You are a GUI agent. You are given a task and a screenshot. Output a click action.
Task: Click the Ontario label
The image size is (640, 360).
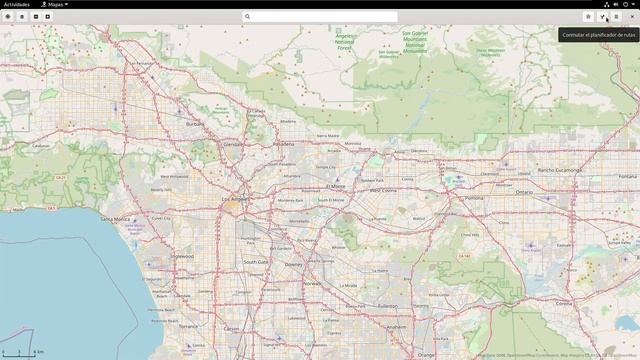[524, 192]
